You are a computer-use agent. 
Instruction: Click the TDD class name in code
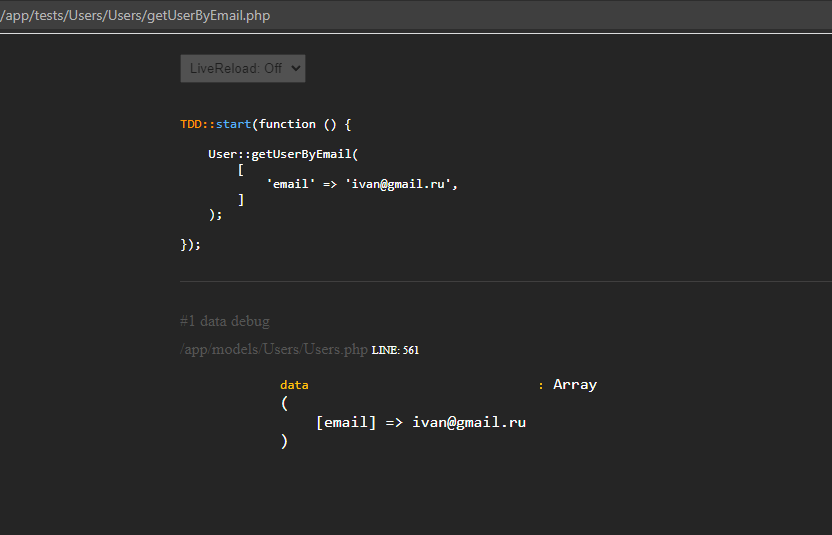click(190, 124)
